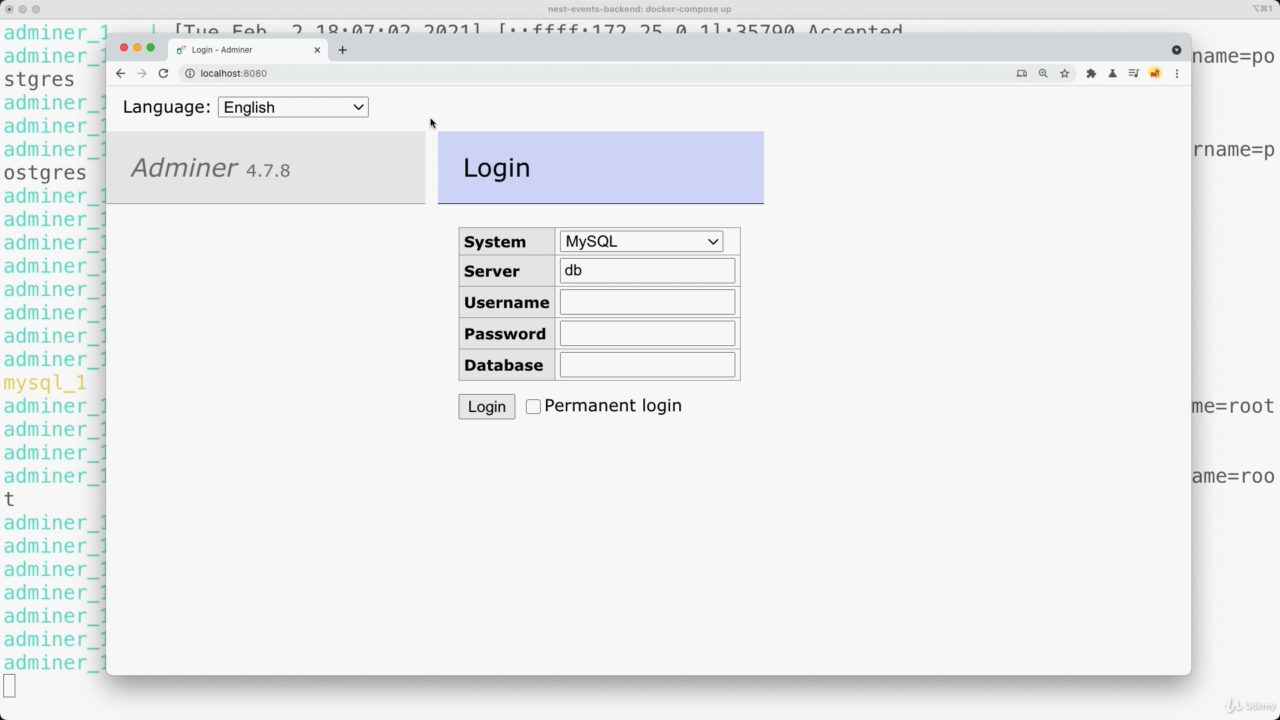Image resolution: width=1280 pixels, height=720 pixels.
Task: Expand the System dropdown showing MySQL
Action: point(641,241)
